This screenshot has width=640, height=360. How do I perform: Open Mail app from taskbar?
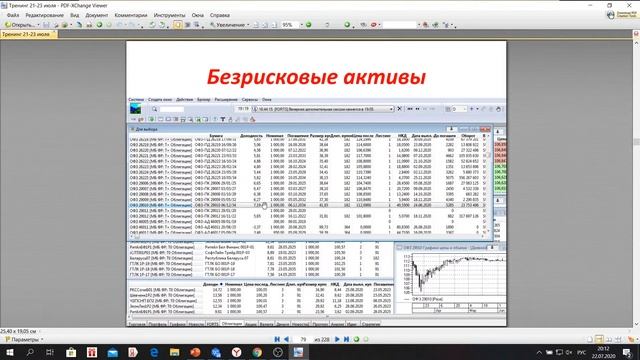(x=113, y=352)
